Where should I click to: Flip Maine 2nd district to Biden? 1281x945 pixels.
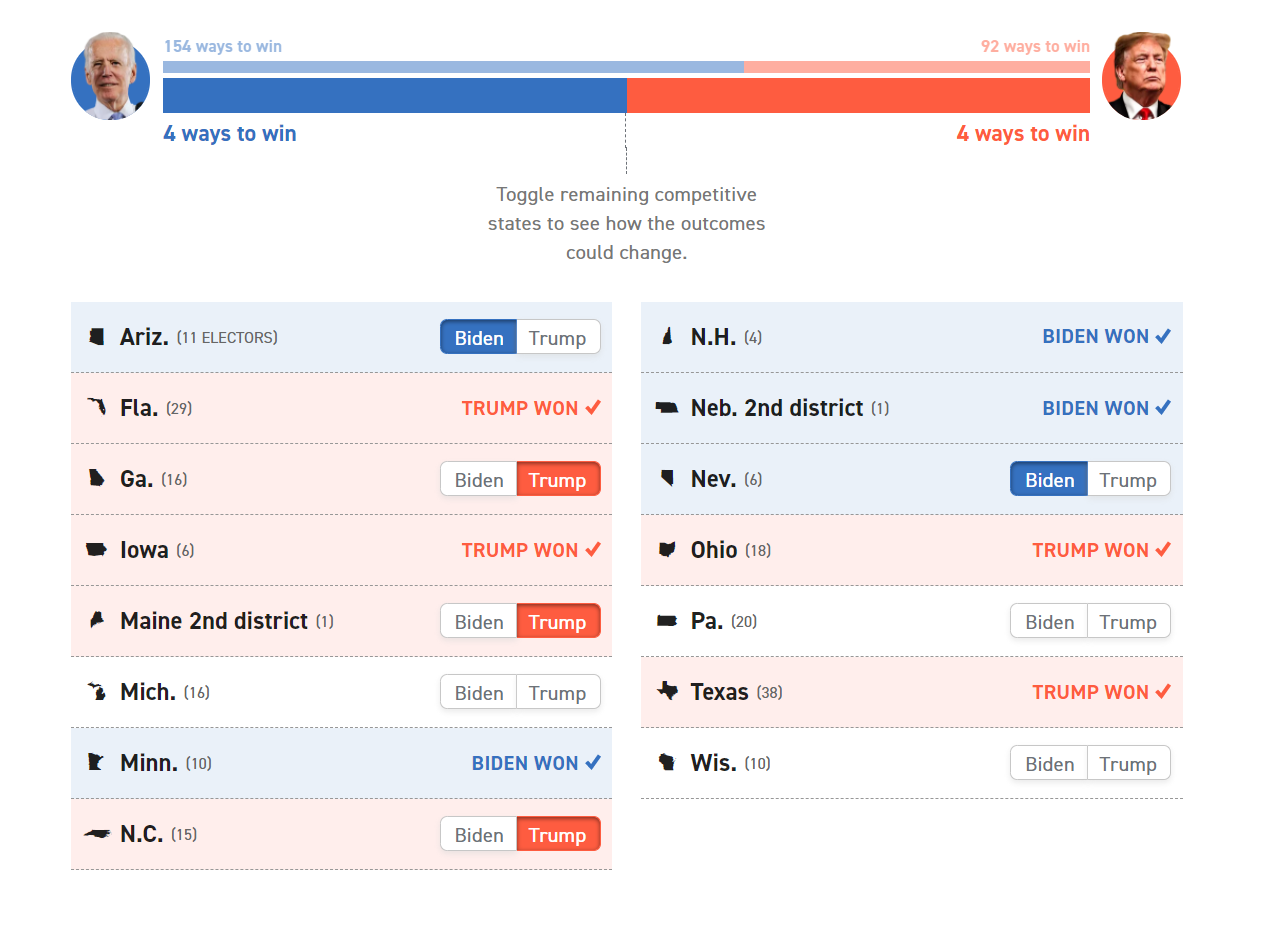[x=479, y=622]
